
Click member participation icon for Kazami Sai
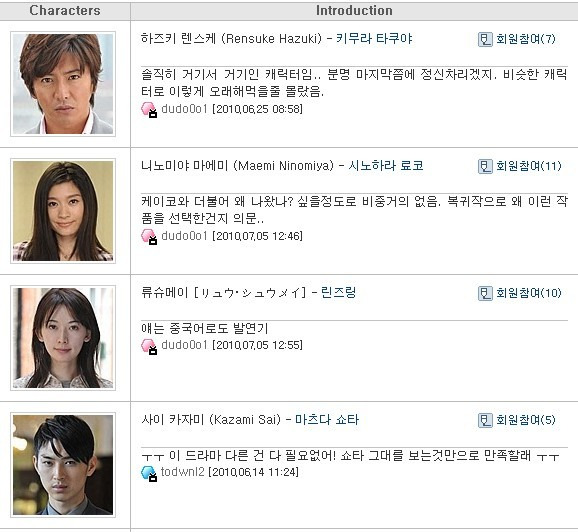(x=485, y=420)
